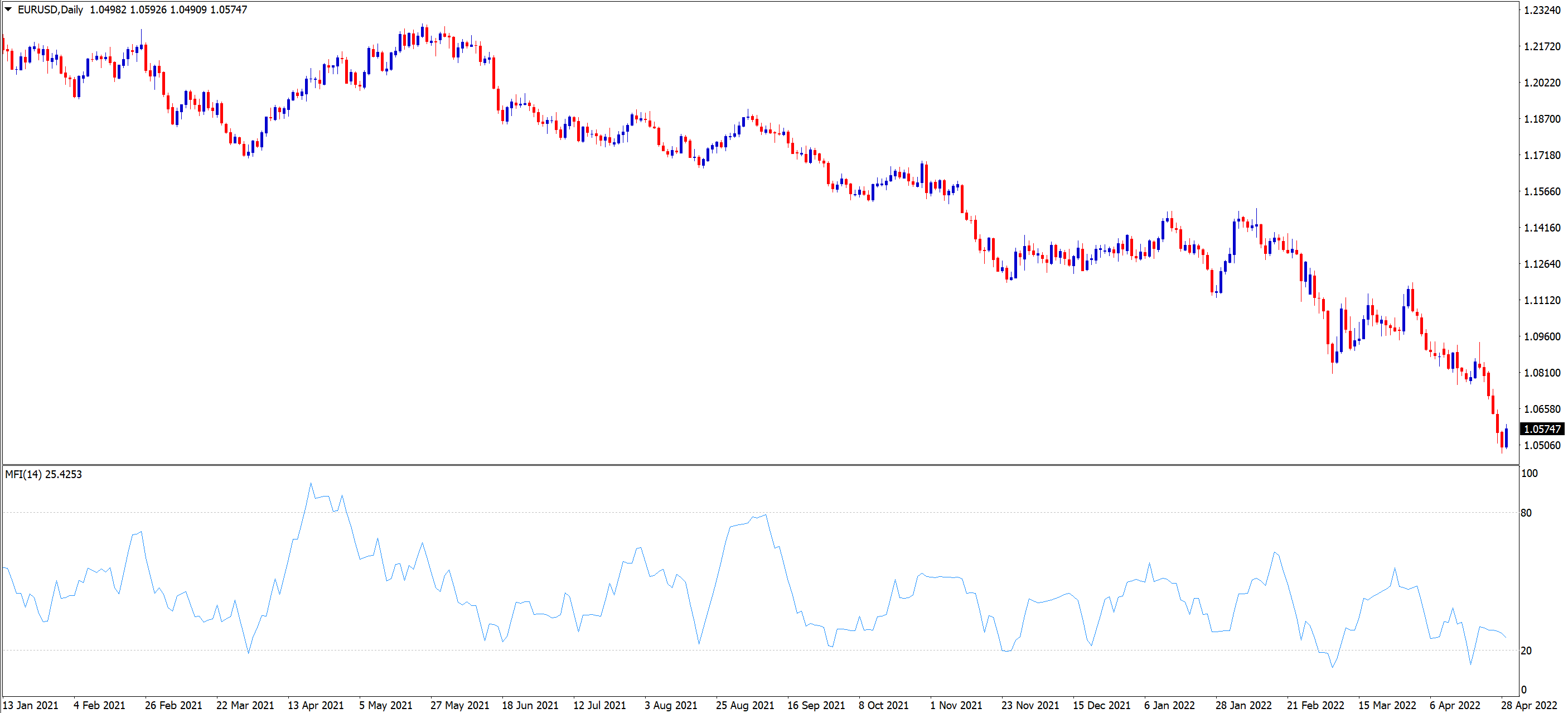The width and height of the screenshot is (1568, 713).
Task: Select the 23 Nov 2021 date label
Action: tap(1030, 705)
